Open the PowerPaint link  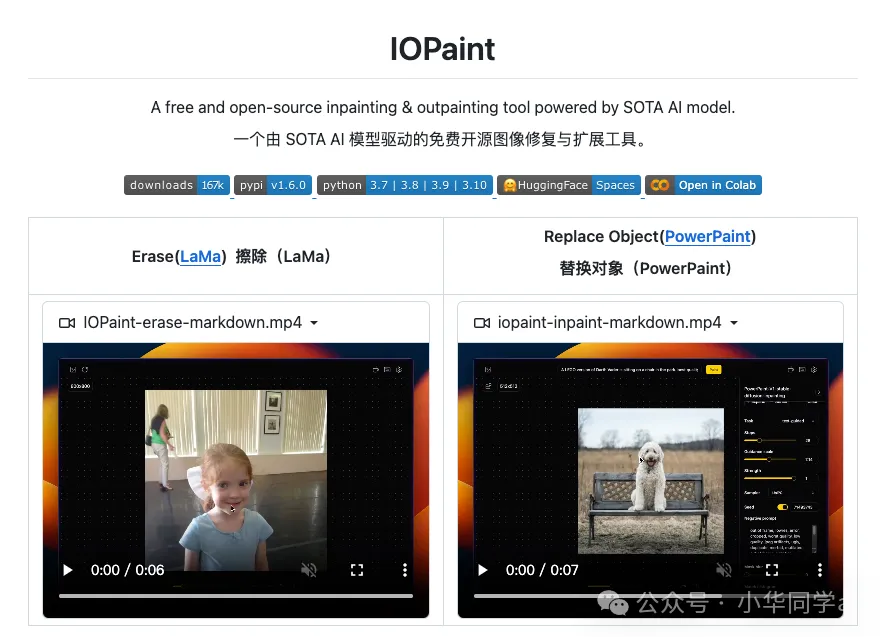[x=707, y=237]
